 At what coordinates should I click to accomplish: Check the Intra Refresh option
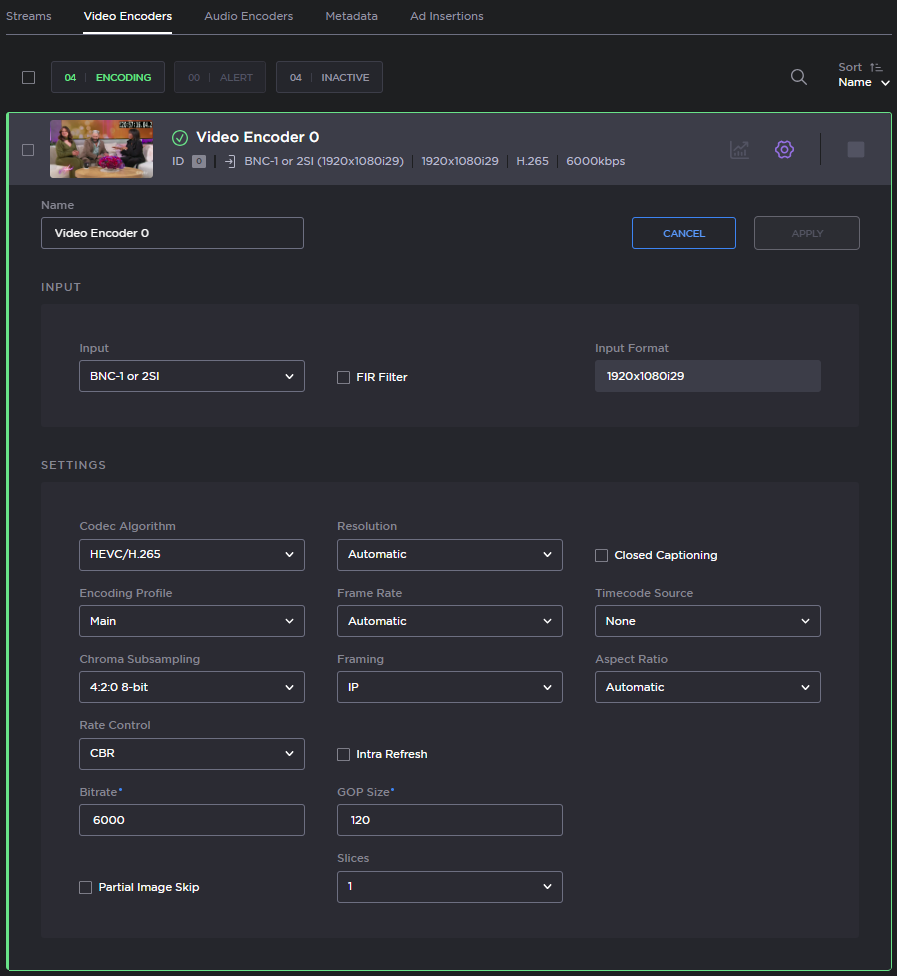point(343,754)
